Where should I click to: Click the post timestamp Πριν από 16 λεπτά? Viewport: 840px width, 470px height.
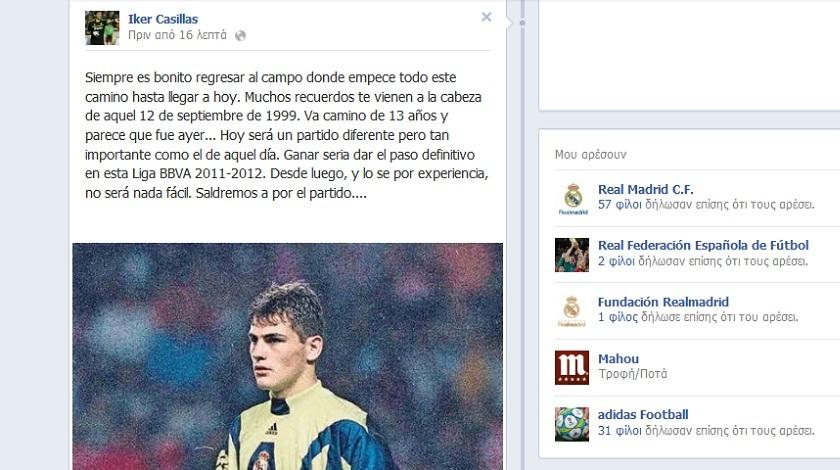click(177, 35)
